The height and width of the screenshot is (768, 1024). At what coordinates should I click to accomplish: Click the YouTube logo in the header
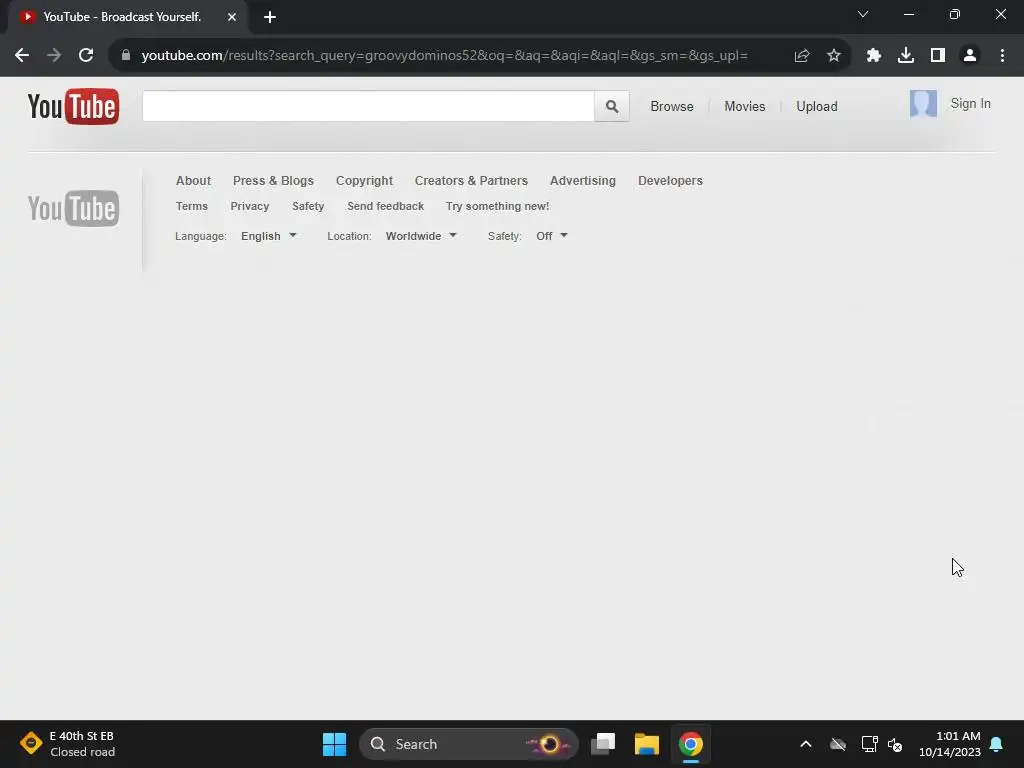[73, 106]
